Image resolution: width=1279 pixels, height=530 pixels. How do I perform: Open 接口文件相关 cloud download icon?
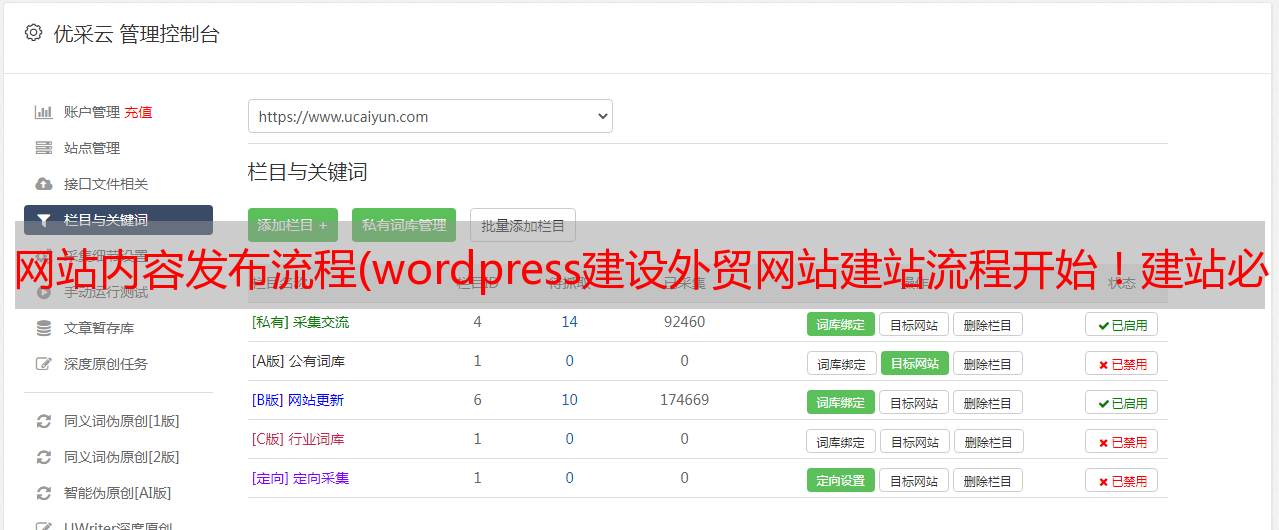[x=44, y=184]
